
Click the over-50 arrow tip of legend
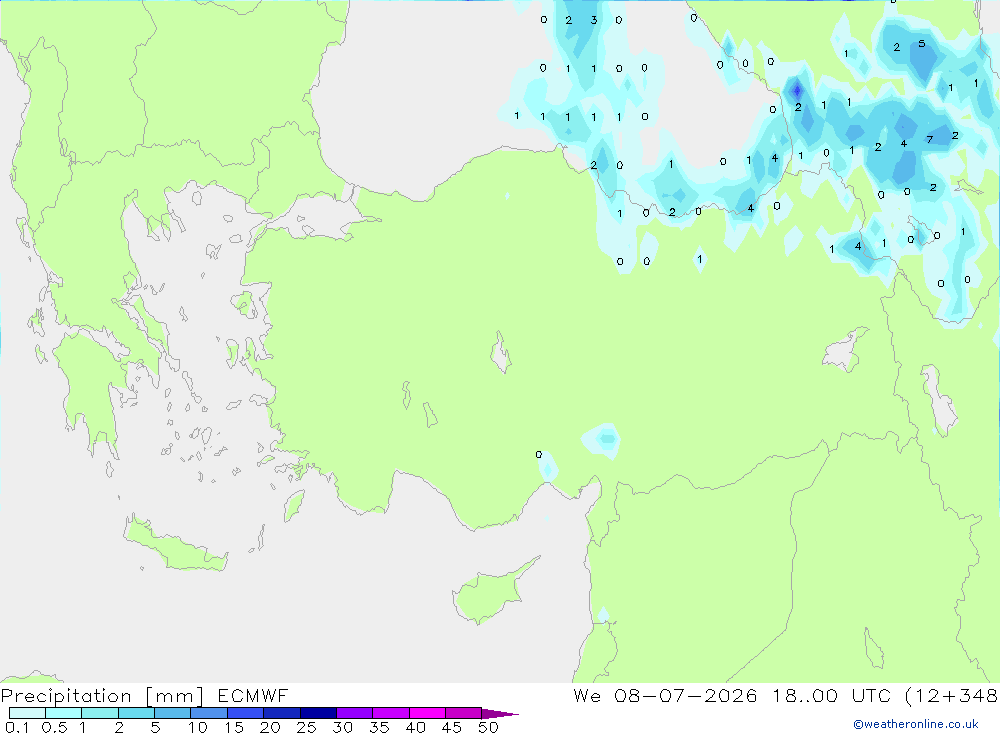(x=500, y=714)
